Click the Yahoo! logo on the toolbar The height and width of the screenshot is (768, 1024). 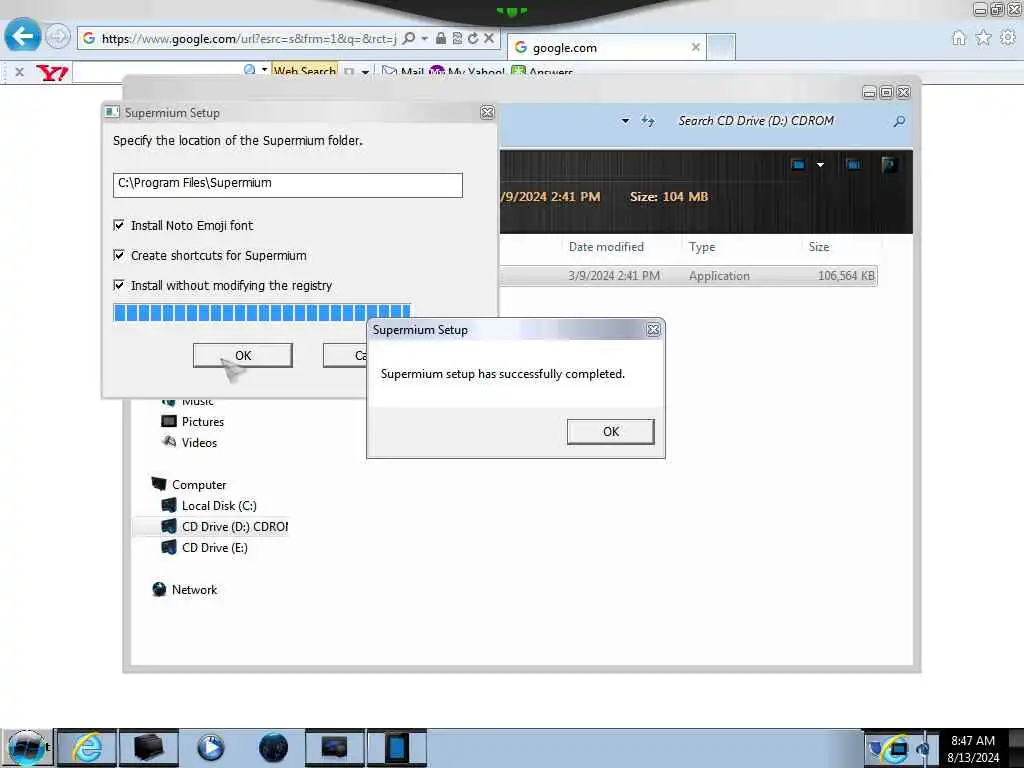[52, 72]
